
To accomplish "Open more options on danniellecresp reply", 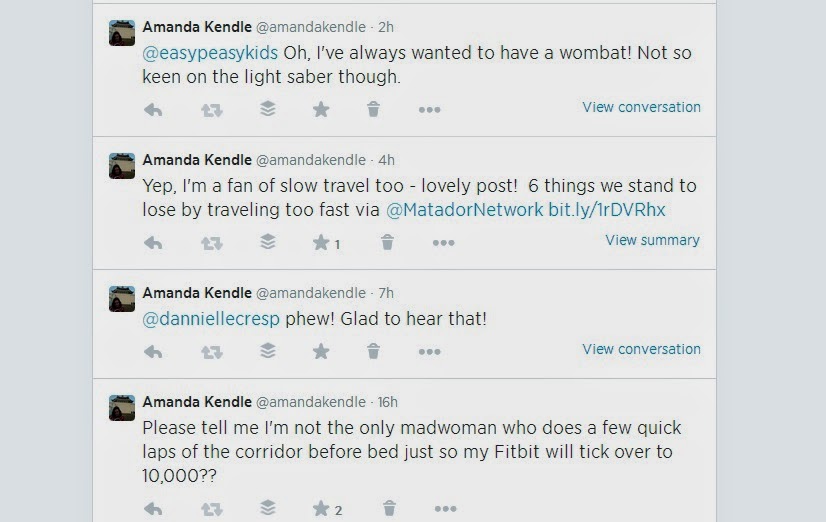I will pyautogui.click(x=429, y=352).
